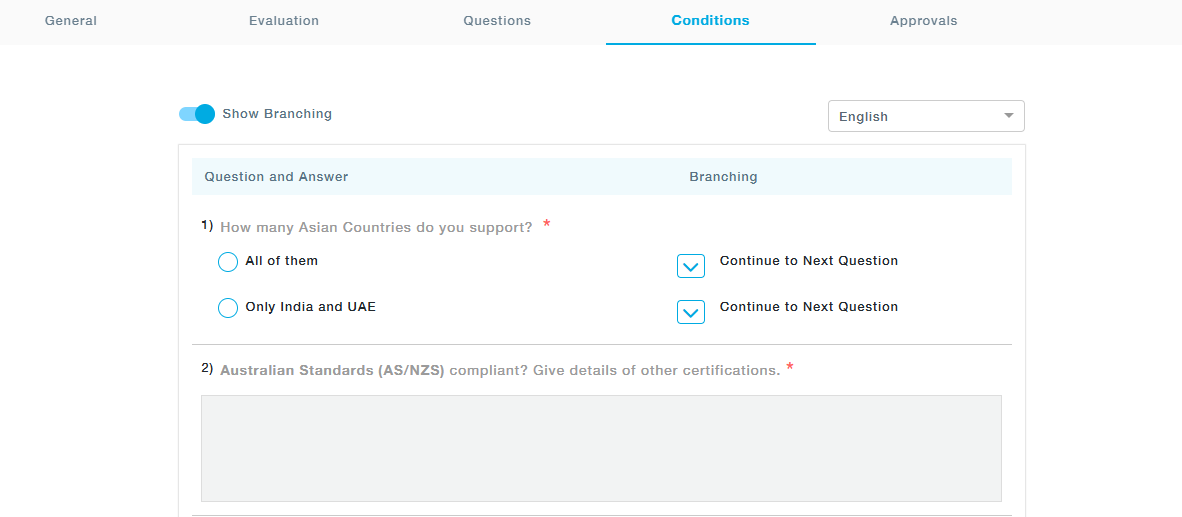Click the question "How many Asian Countries do you support?"

click(376, 227)
